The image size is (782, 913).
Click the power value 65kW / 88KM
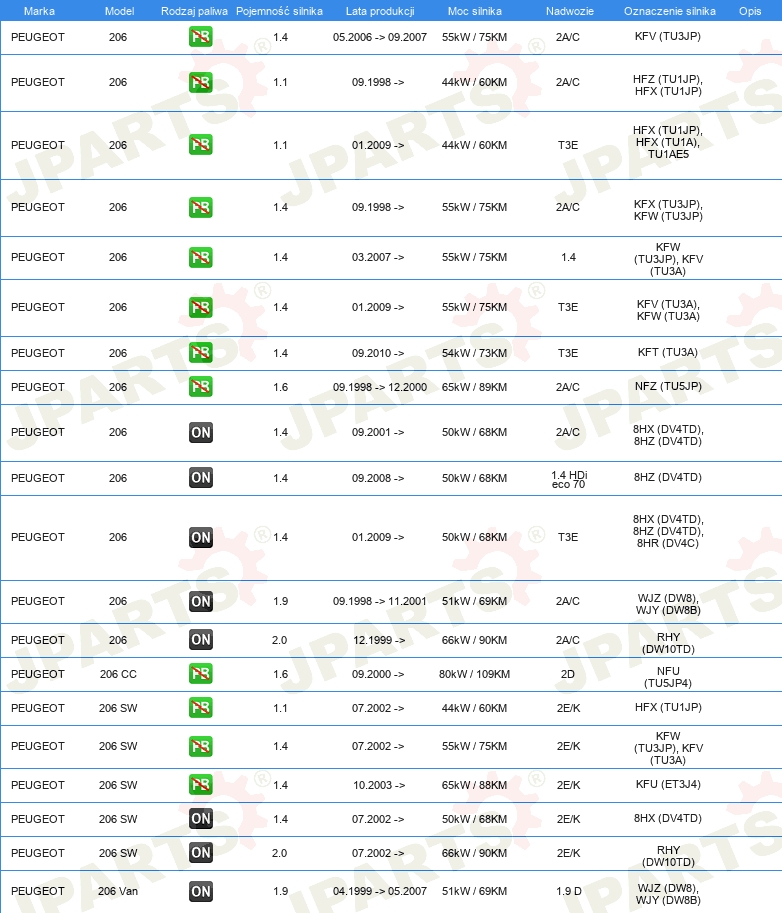pyautogui.click(x=474, y=785)
